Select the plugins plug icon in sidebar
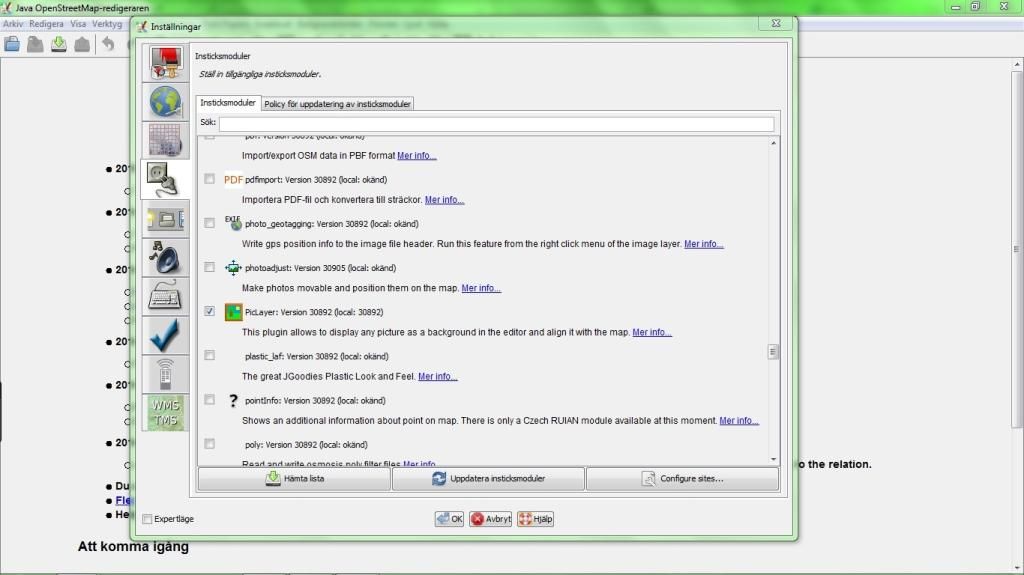The width and height of the screenshot is (1024, 575). (x=165, y=179)
